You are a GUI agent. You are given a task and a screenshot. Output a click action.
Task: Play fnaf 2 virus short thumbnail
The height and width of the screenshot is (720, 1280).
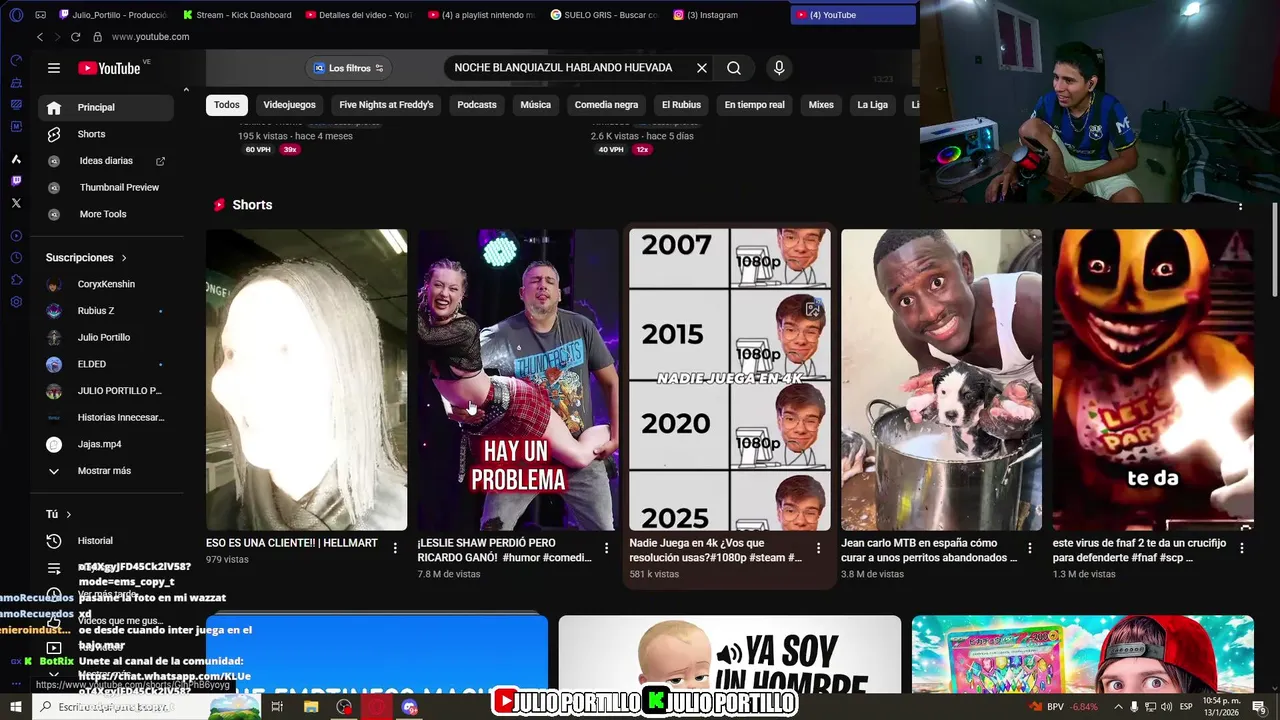coord(1153,380)
